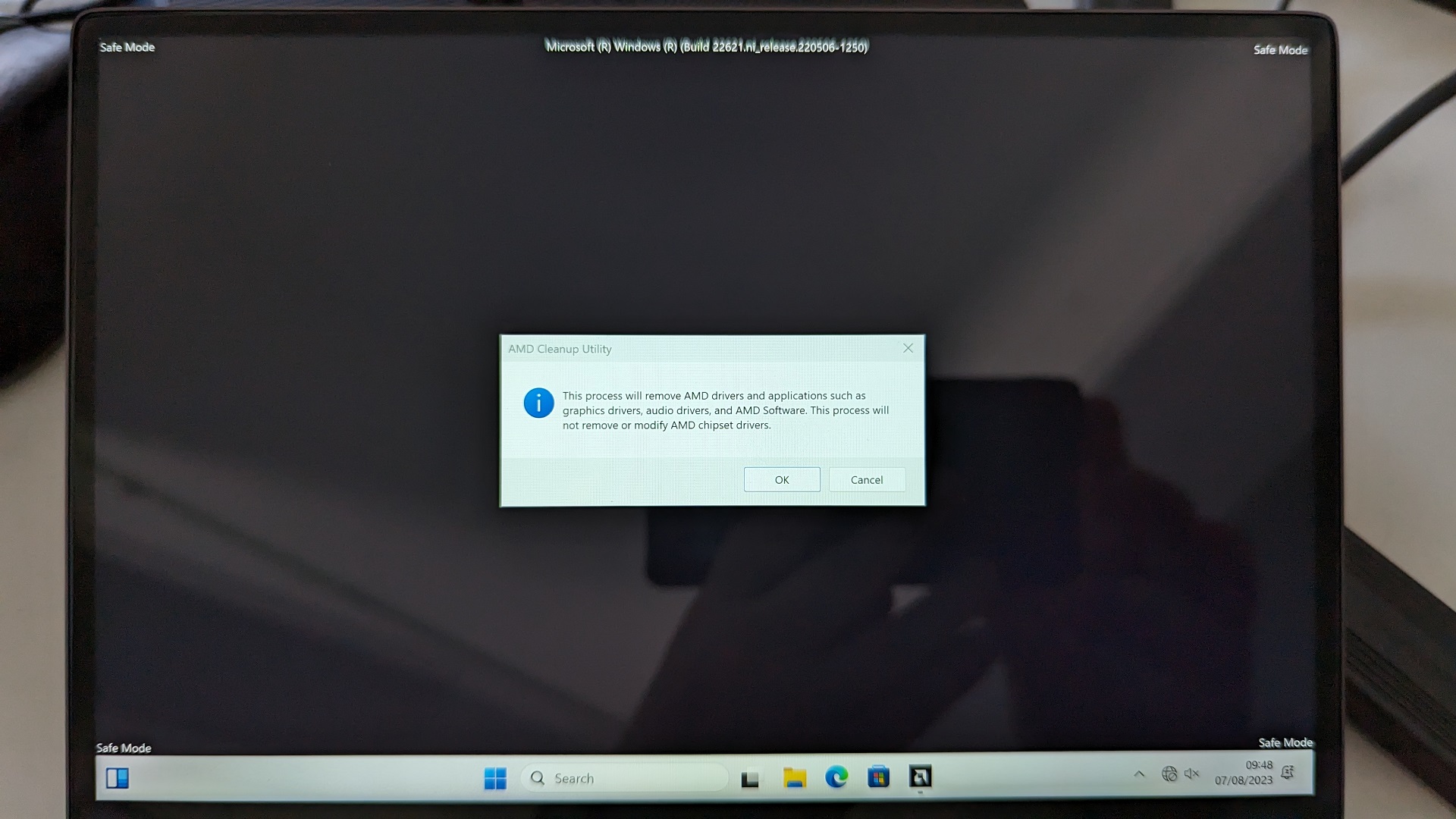Select AMD Cleanup Utility taskbar icon
The height and width of the screenshot is (819, 1456).
(x=920, y=777)
